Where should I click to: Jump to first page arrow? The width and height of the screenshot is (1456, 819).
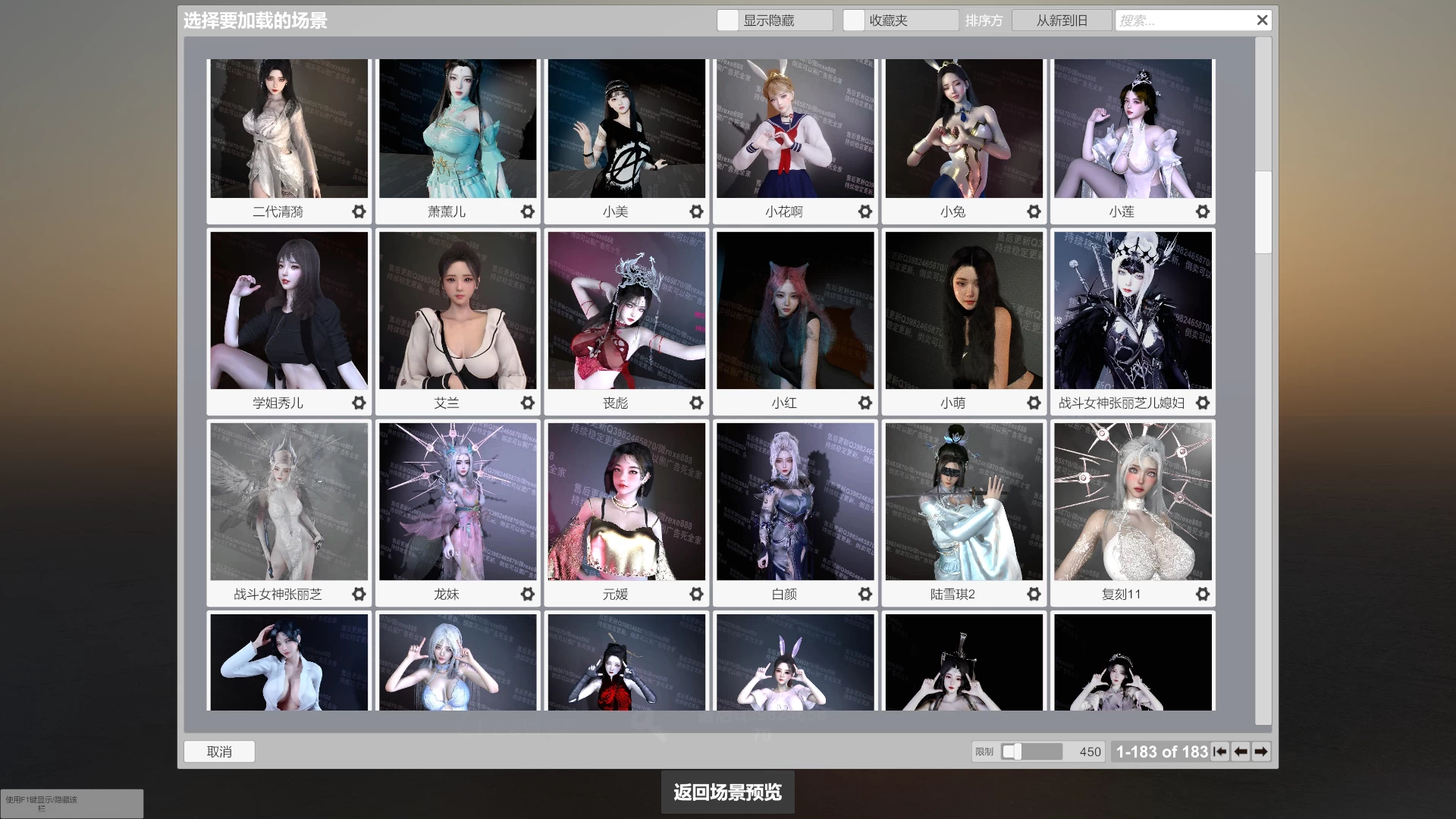(1220, 752)
